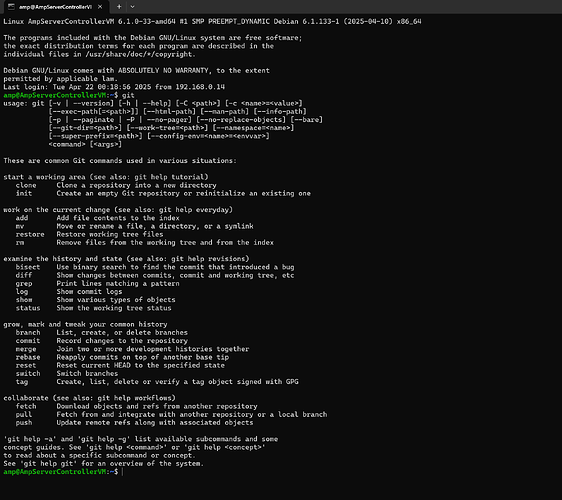Select the amp@AmpServerControllerVM tab title
Viewport: 562px width, 500px height.
pos(55,7)
